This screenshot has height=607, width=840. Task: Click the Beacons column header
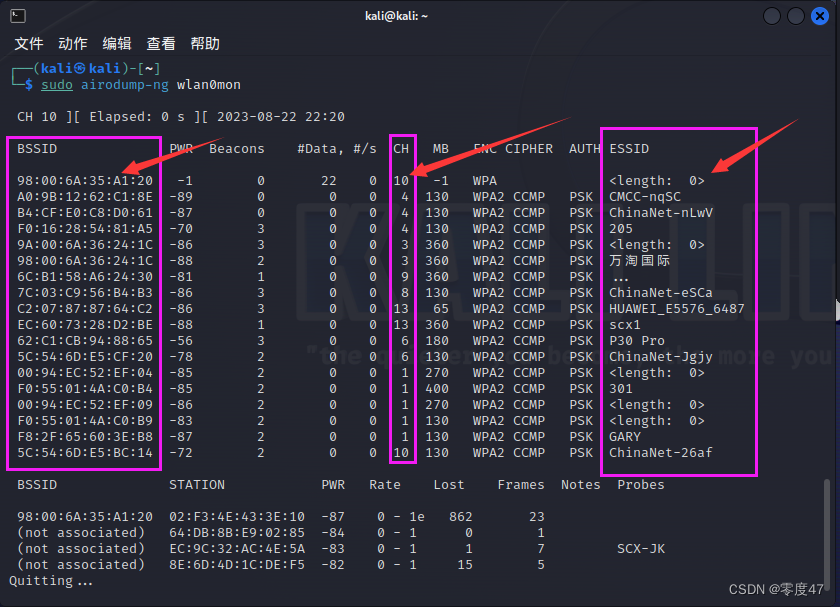(x=237, y=148)
